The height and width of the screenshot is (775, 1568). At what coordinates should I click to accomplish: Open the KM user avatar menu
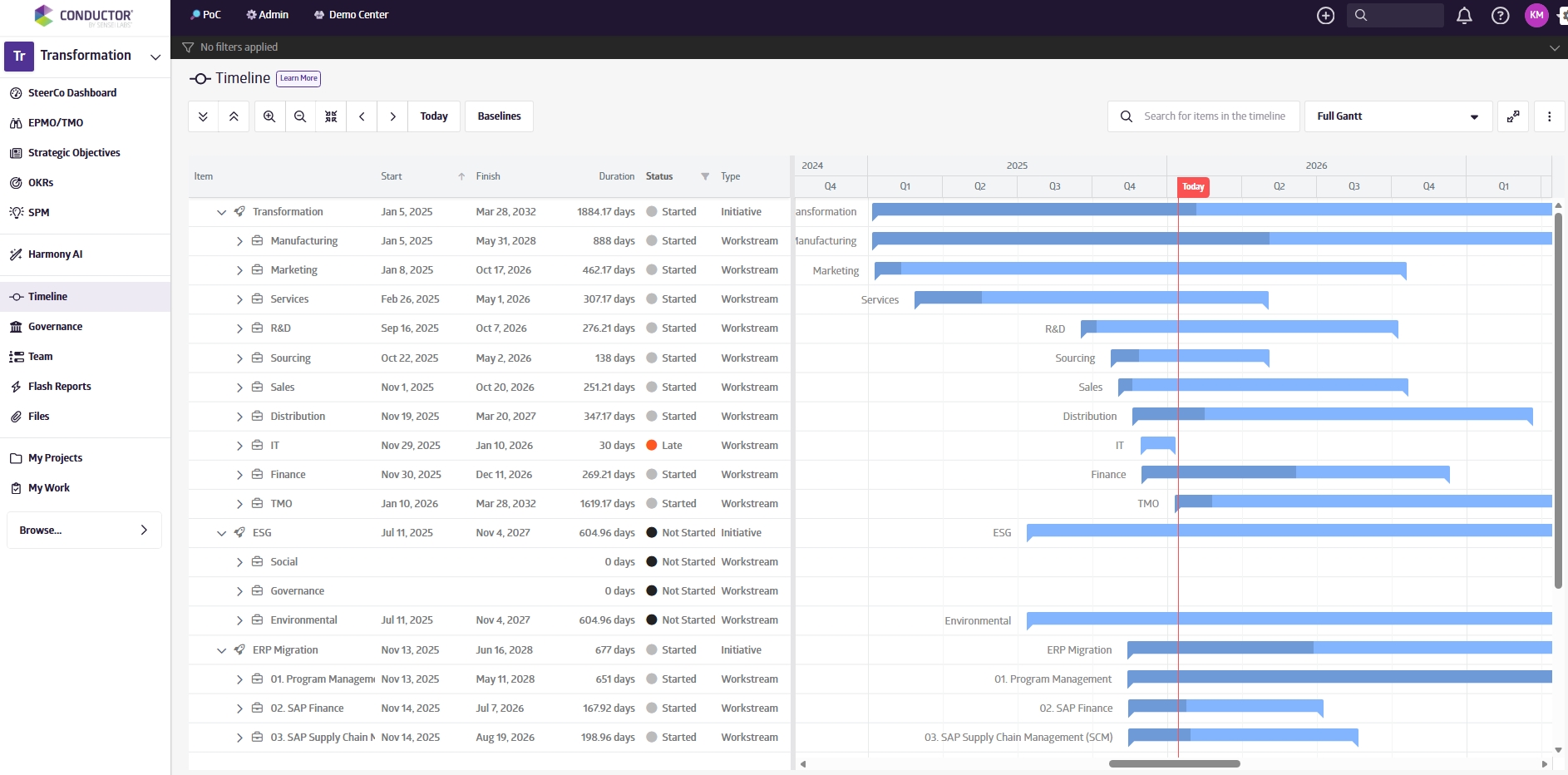click(1536, 15)
